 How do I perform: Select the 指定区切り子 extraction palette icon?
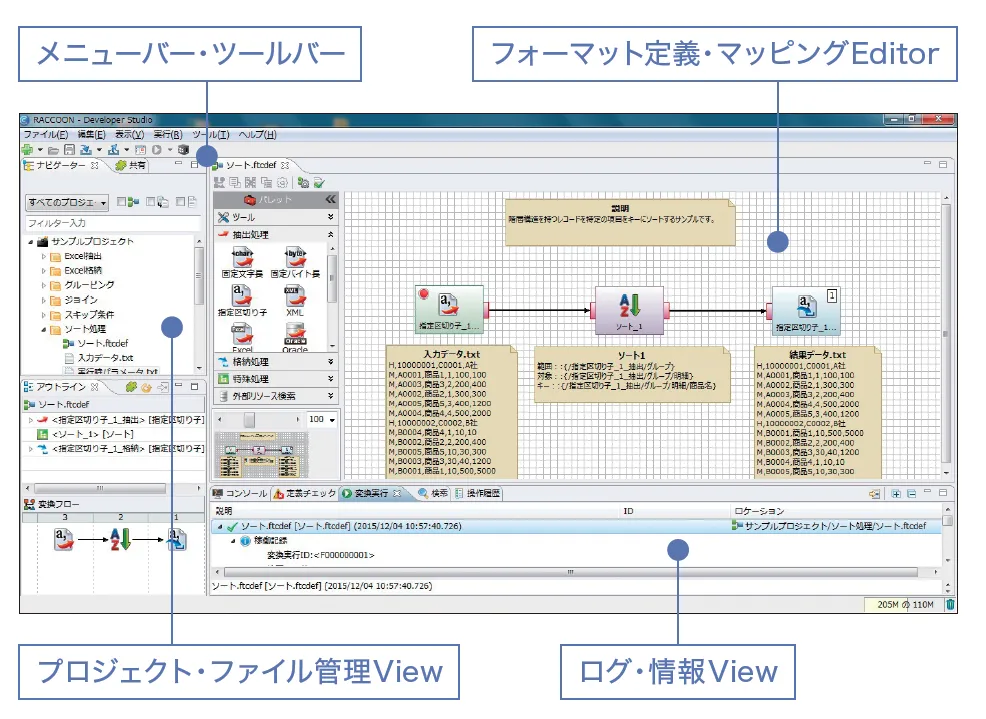(x=242, y=301)
